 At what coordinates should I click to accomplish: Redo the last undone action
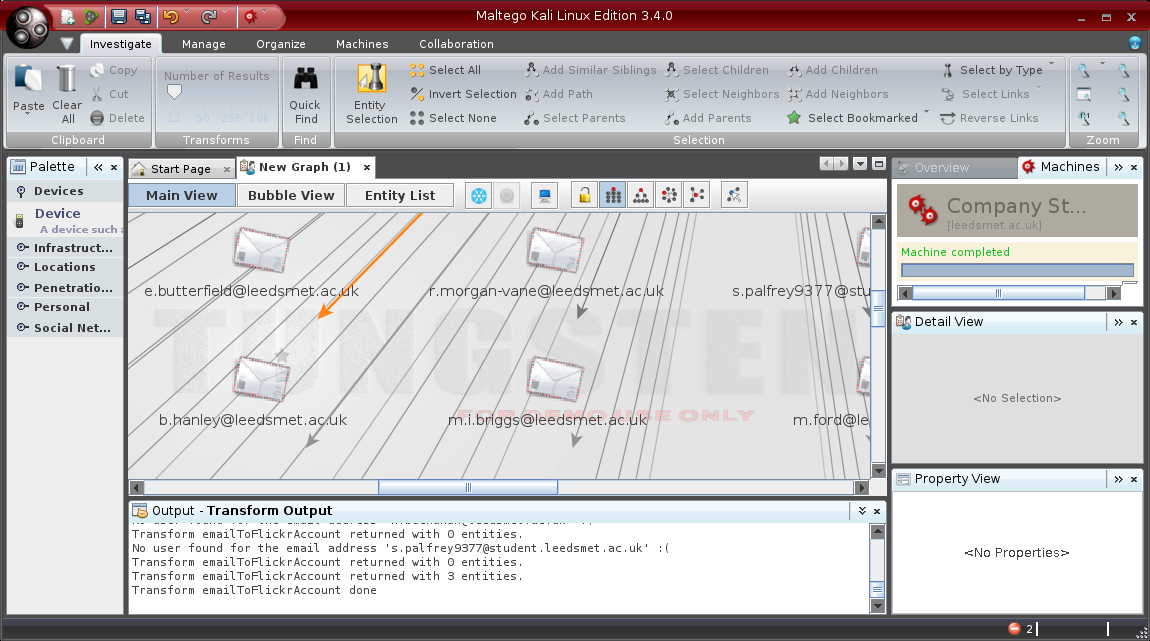pos(209,16)
